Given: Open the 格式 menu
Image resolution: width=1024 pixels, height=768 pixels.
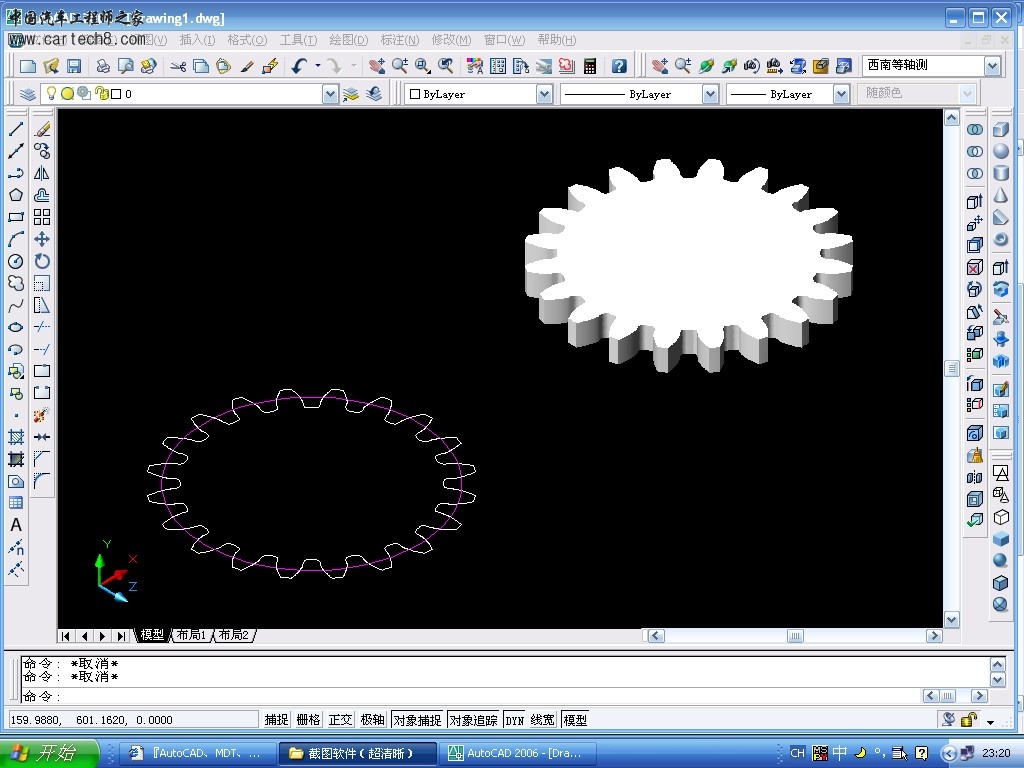Looking at the screenshot, I should point(246,40).
